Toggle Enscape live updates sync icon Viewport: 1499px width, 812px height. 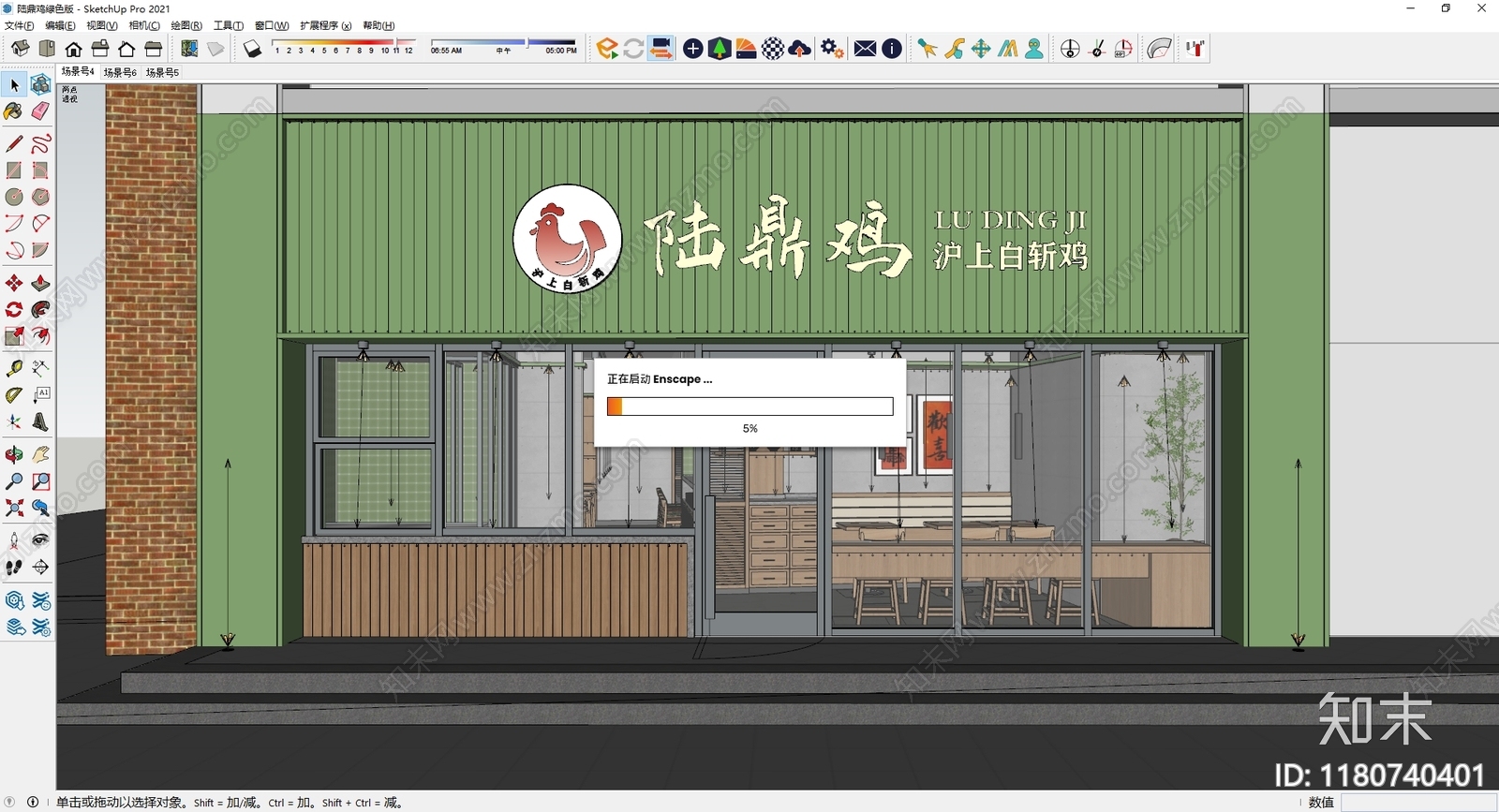(633, 49)
